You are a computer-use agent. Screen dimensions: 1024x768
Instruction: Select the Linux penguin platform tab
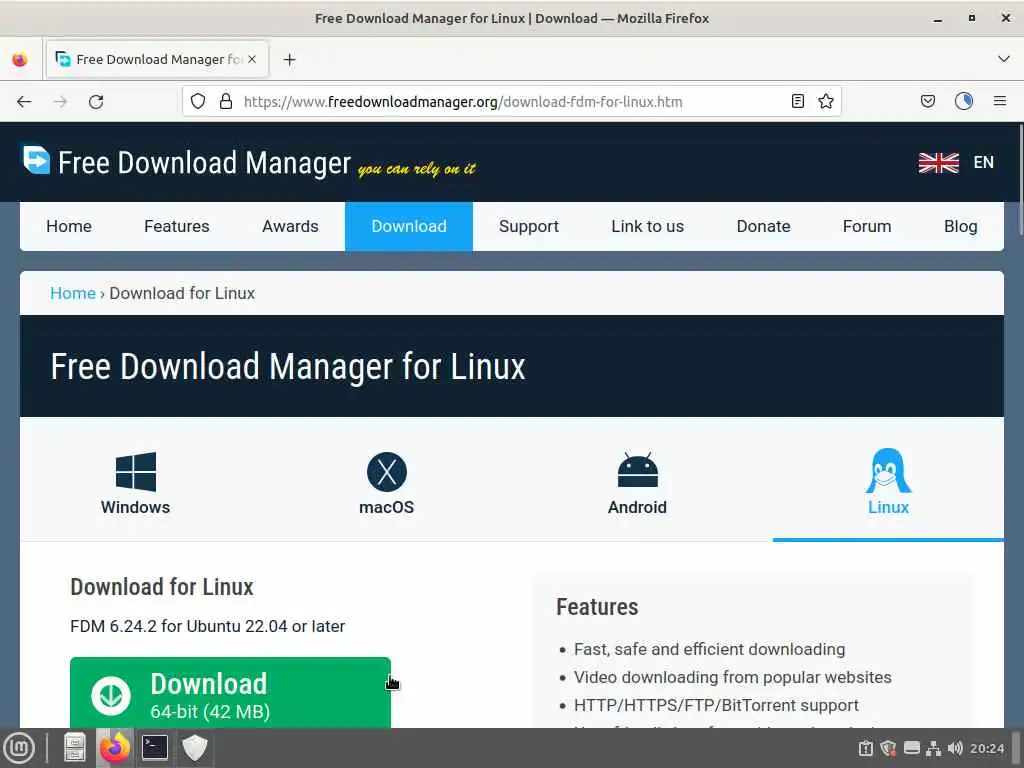point(888,481)
